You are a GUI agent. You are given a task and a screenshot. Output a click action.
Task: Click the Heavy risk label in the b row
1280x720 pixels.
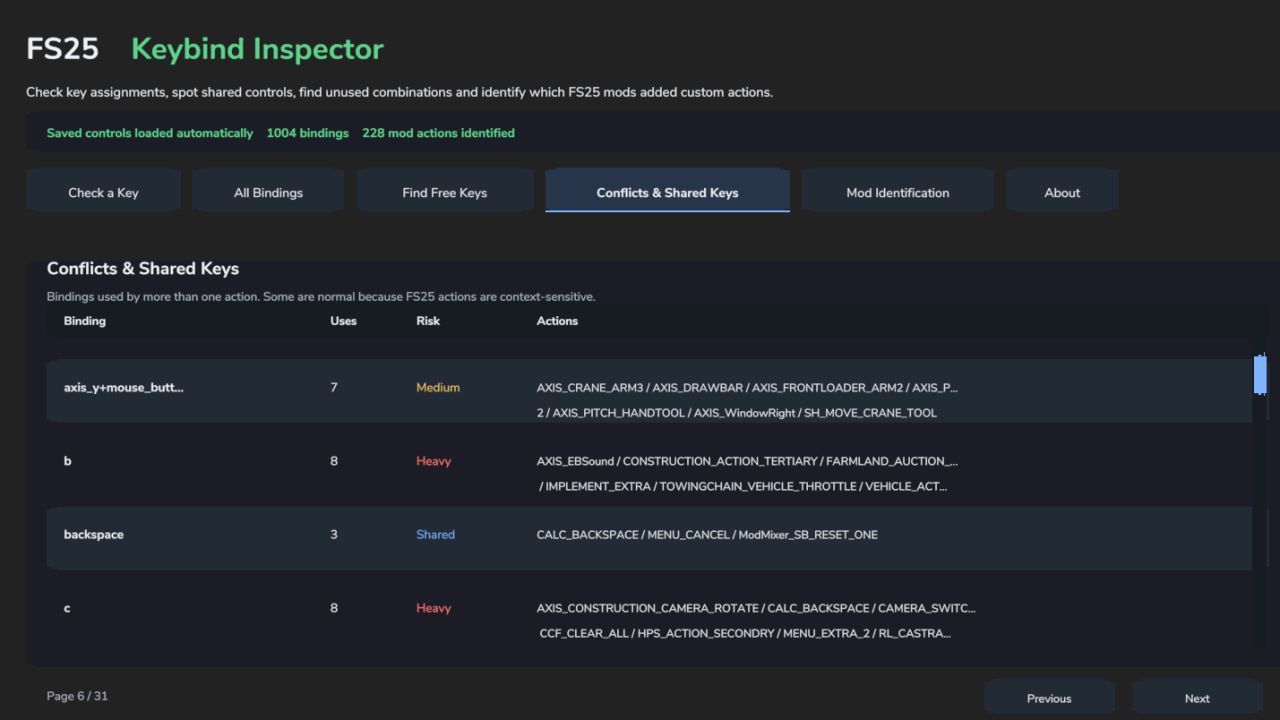tap(434, 461)
